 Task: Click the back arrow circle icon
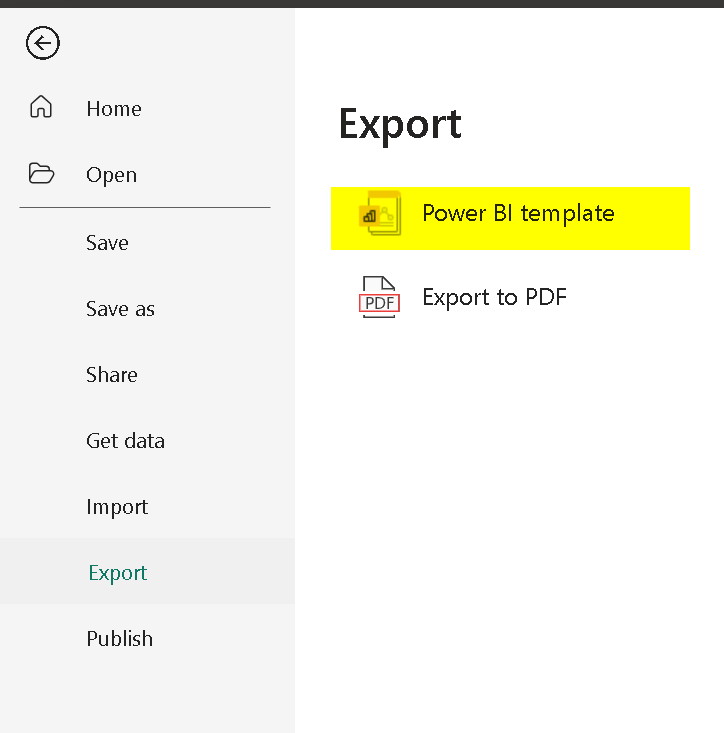coord(43,43)
